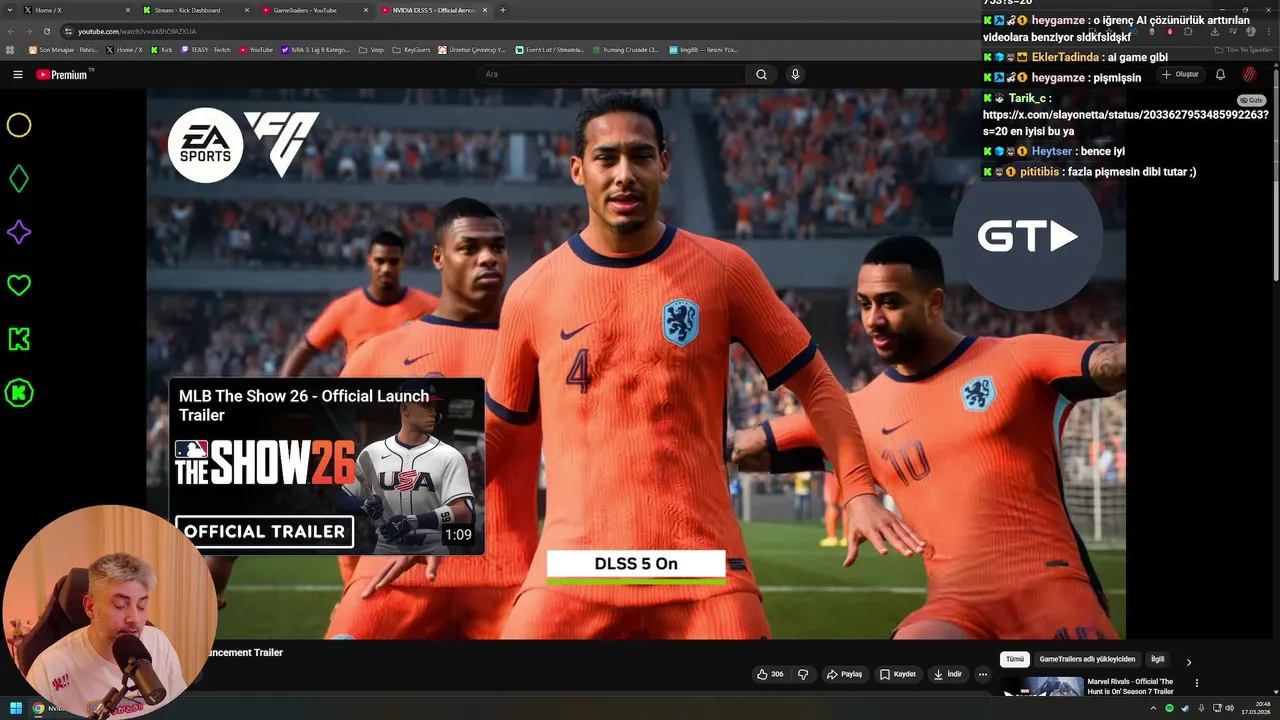This screenshot has width=1280, height=720.
Task: Open the Son Mesajlar bookmark
Action: [x=64, y=49]
